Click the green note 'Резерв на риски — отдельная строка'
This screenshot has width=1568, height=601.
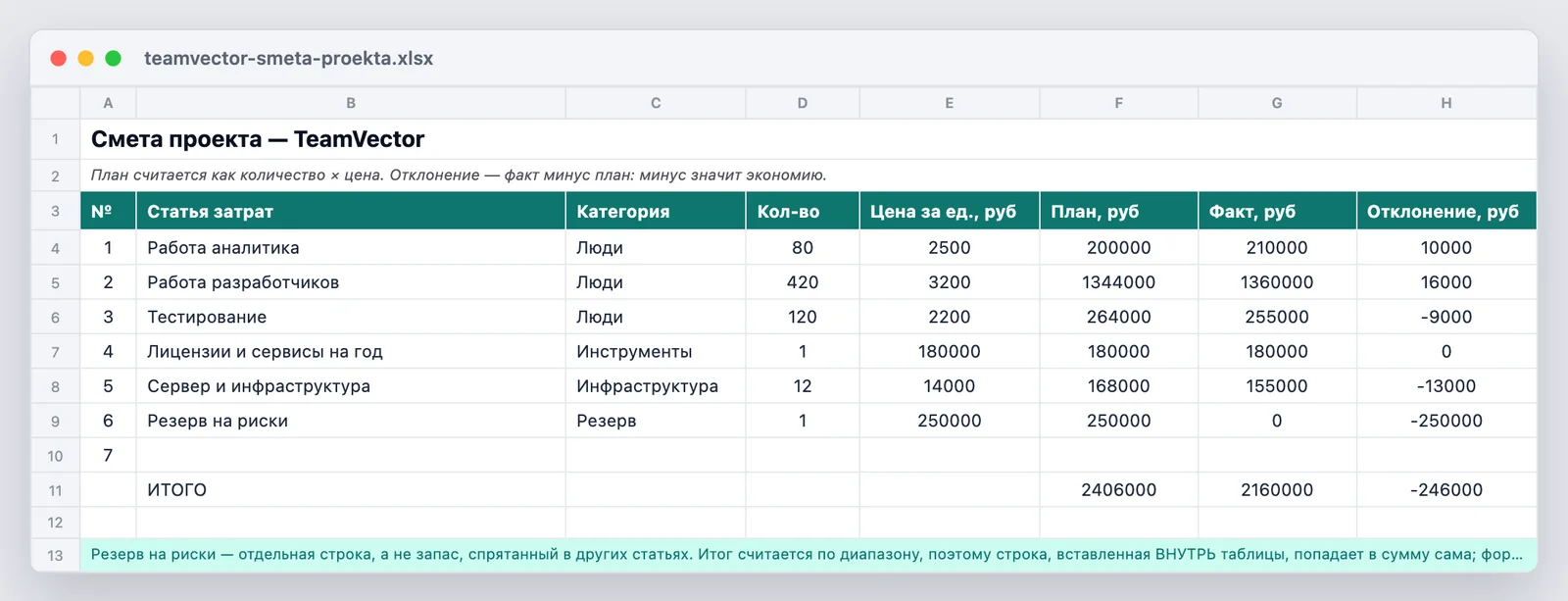pyautogui.click(x=808, y=555)
